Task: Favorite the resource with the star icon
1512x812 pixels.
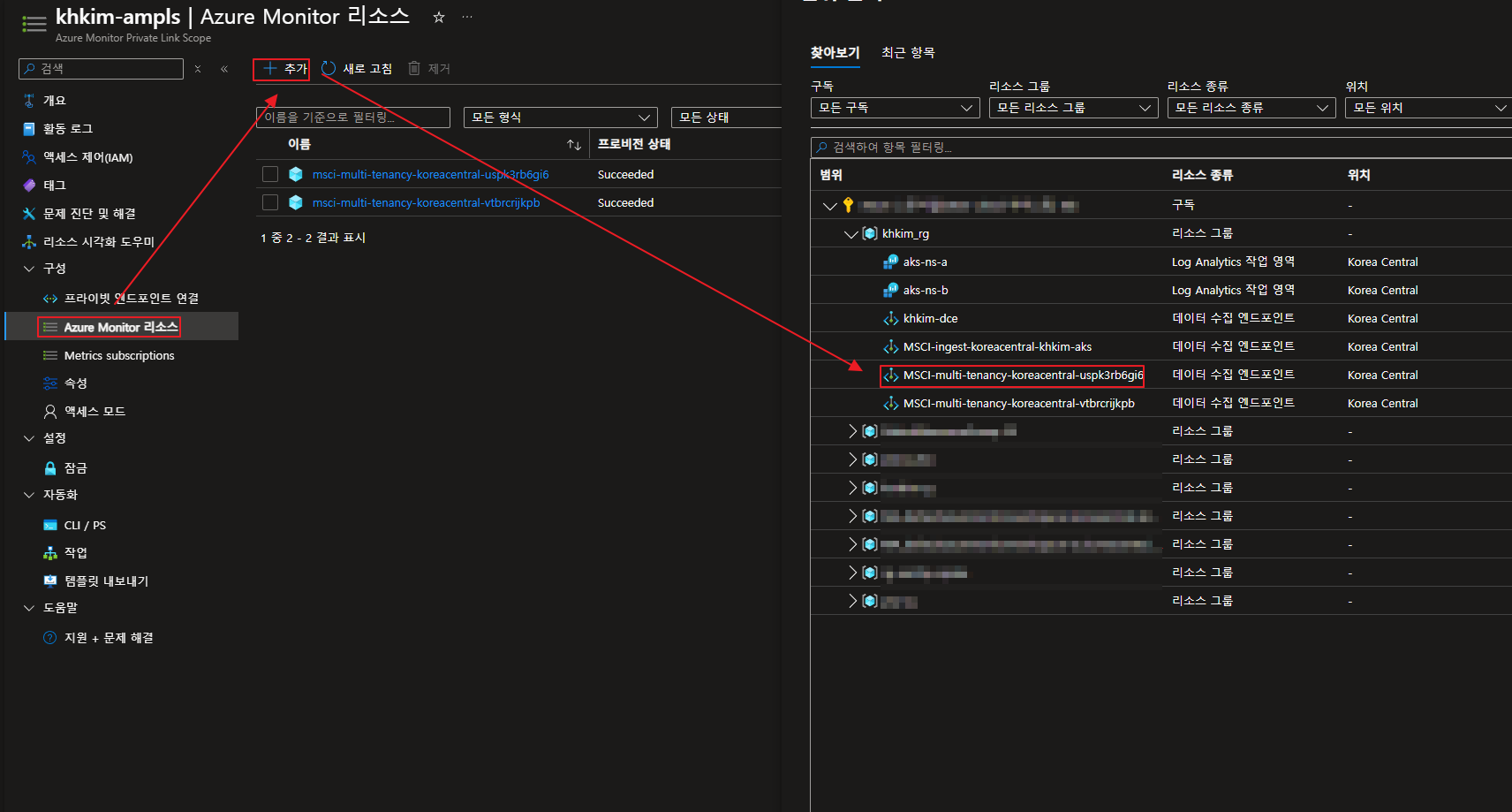Action: tap(438, 17)
